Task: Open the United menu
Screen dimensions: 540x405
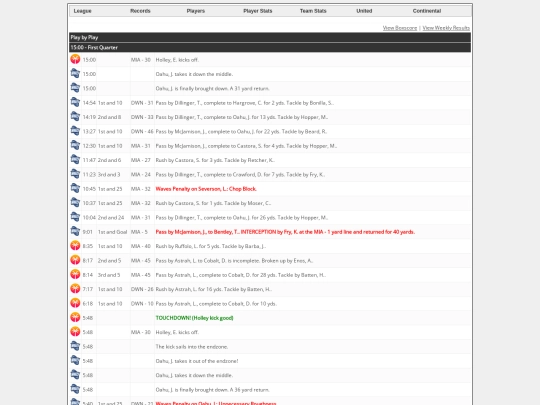Action: pos(364,11)
